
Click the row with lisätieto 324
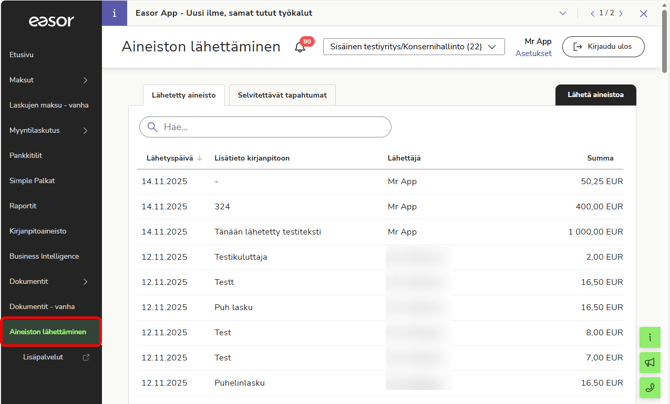pyautogui.click(x=380, y=207)
